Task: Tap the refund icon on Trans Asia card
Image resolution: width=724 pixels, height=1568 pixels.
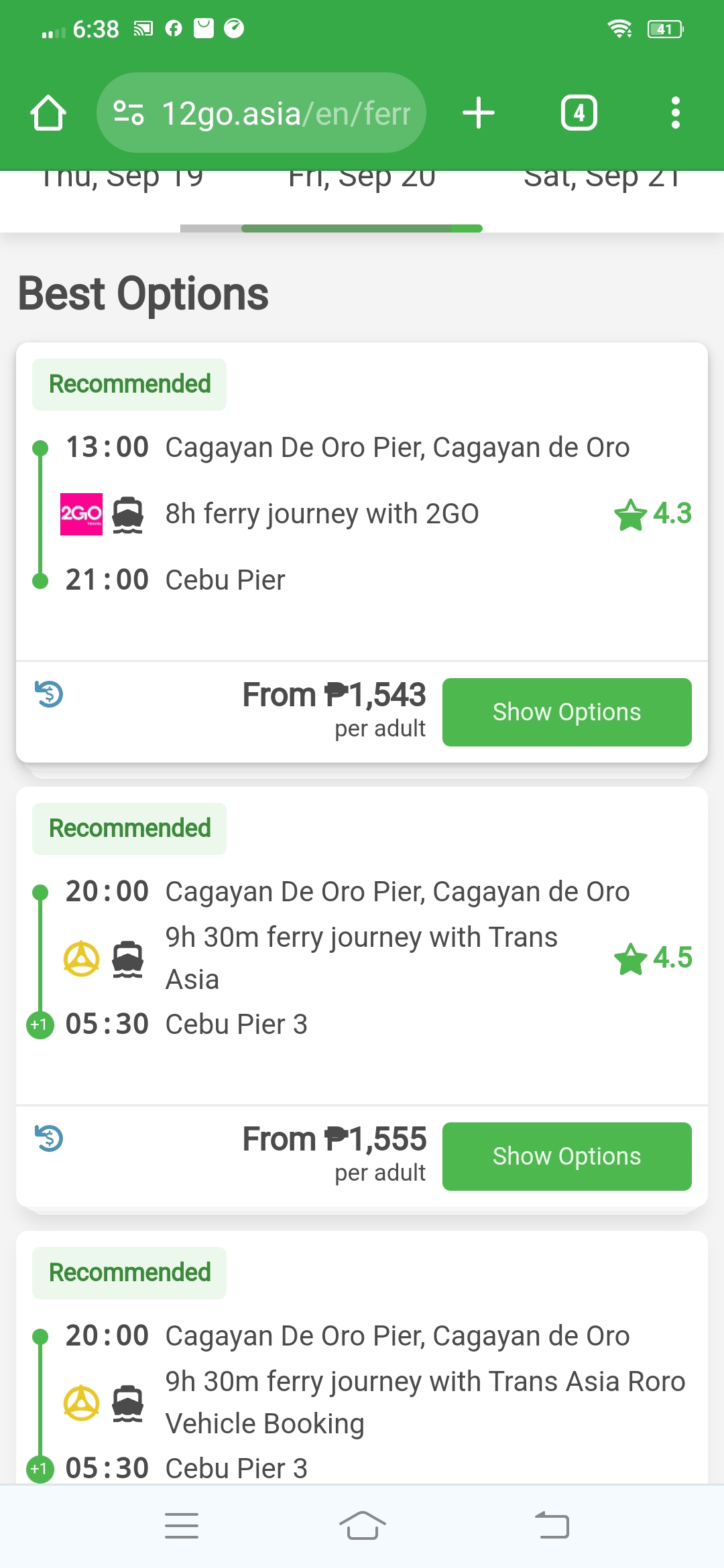Action: tap(49, 1138)
